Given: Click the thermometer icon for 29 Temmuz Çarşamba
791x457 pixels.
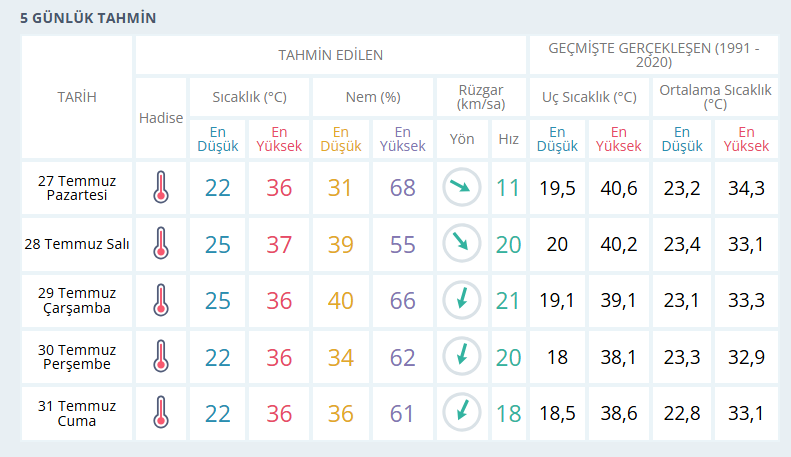Looking at the screenshot, I should (161, 300).
